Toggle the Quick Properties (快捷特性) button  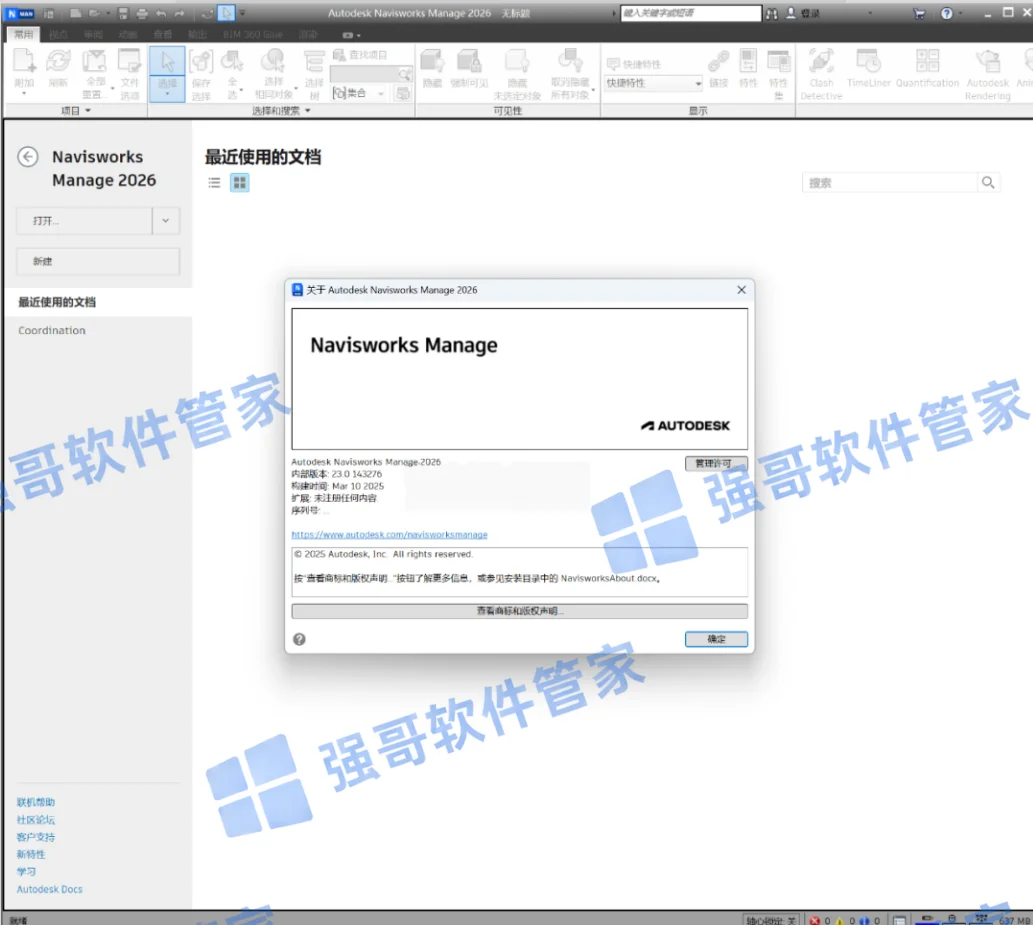[633, 64]
